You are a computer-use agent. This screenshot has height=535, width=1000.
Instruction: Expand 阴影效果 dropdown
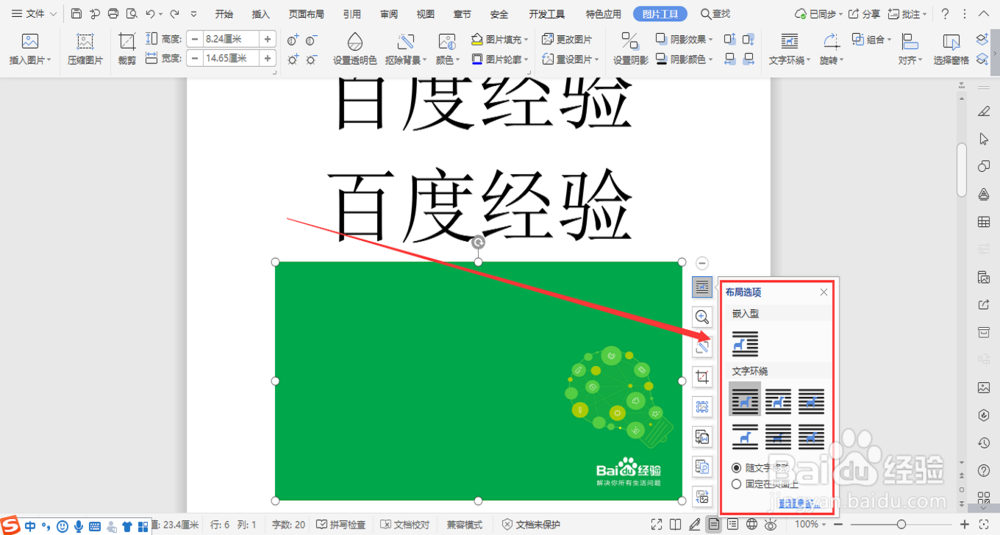(684, 40)
